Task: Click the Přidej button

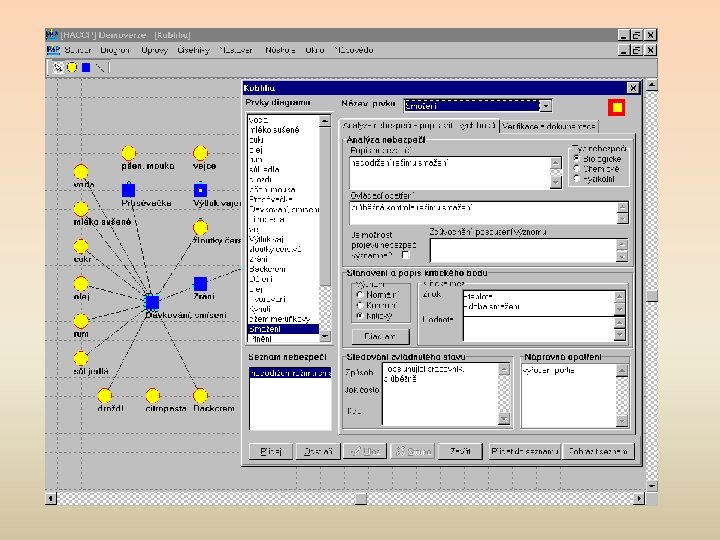Action: (x=270, y=451)
